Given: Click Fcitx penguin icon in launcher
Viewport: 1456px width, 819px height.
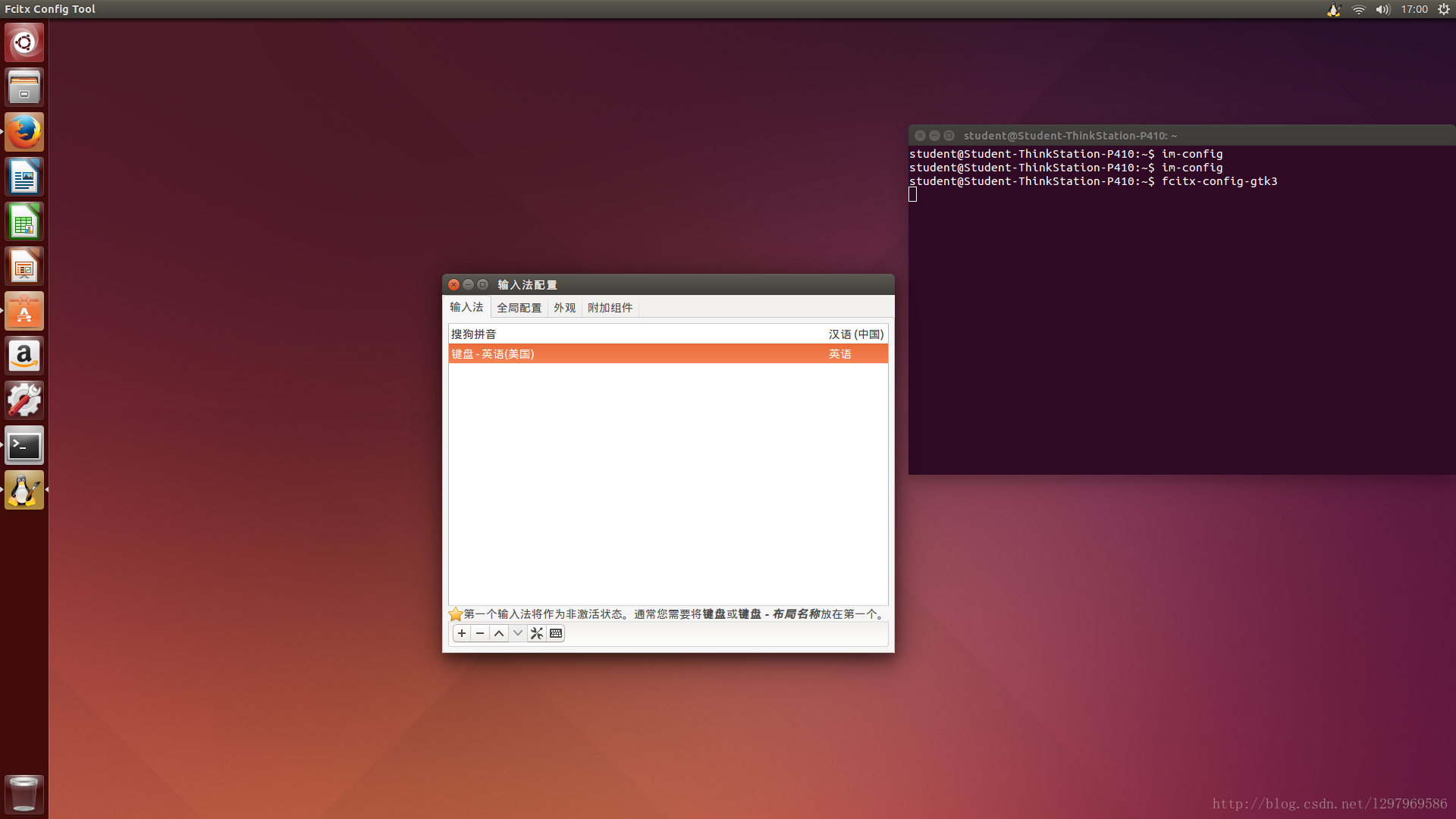Looking at the screenshot, I should [x=24, y=490].
